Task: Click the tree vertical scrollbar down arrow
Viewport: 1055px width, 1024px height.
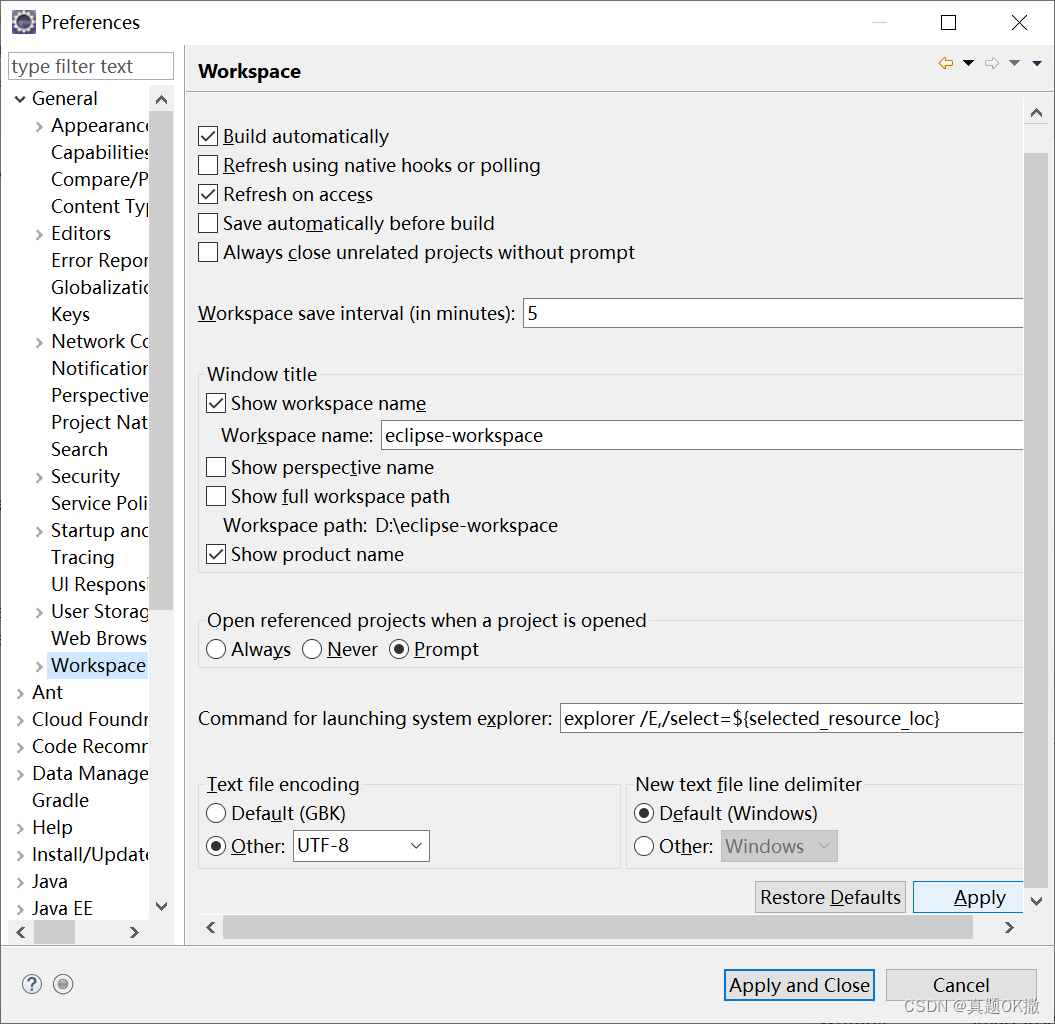Action: coord(161,906)
